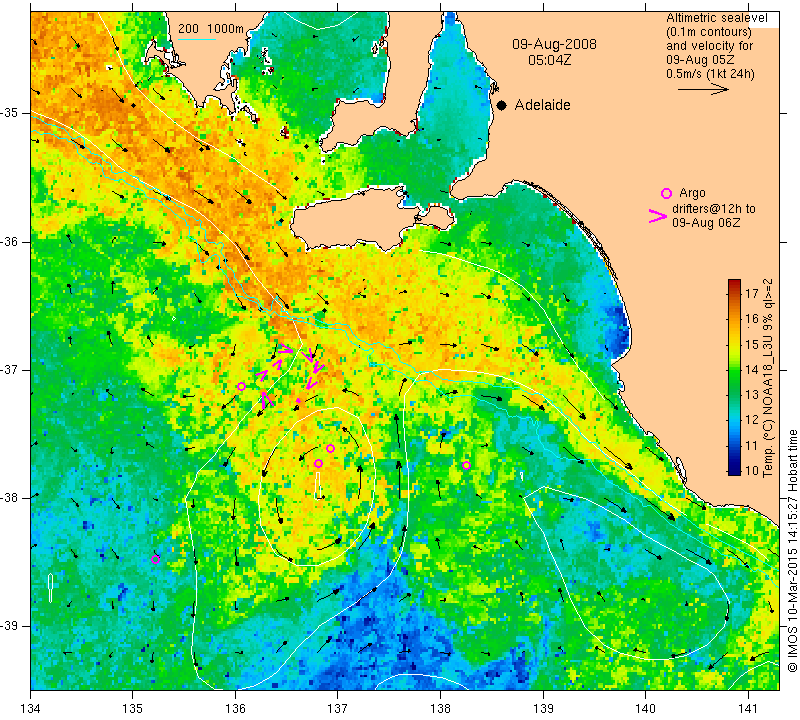Screen dimensions: 800x720
Task: Click the latitude axis label -35
Action: tap(10, 113)
